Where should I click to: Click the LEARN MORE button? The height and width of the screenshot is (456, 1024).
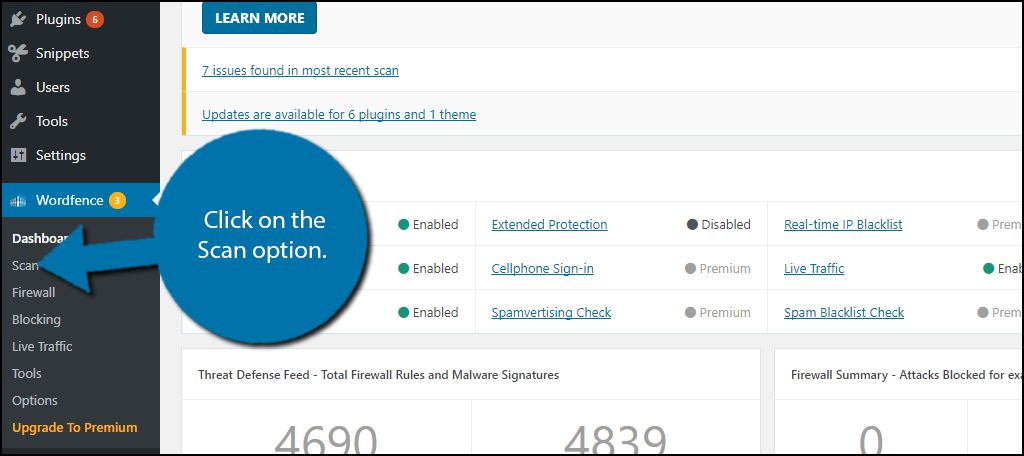259,18
